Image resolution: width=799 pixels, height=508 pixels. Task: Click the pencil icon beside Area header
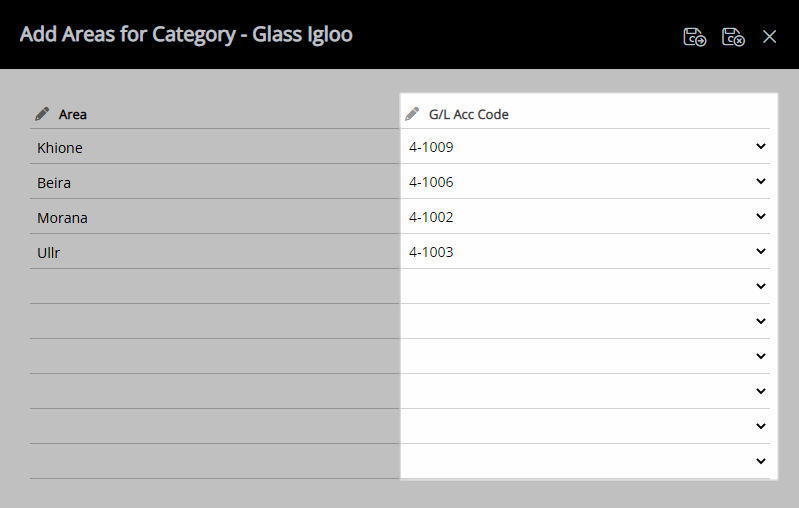tap(42, 114)
